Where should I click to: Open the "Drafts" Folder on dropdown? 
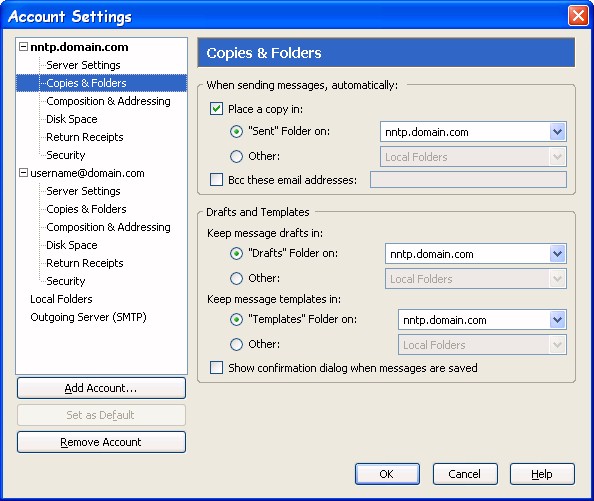click(x=476, y=254)
